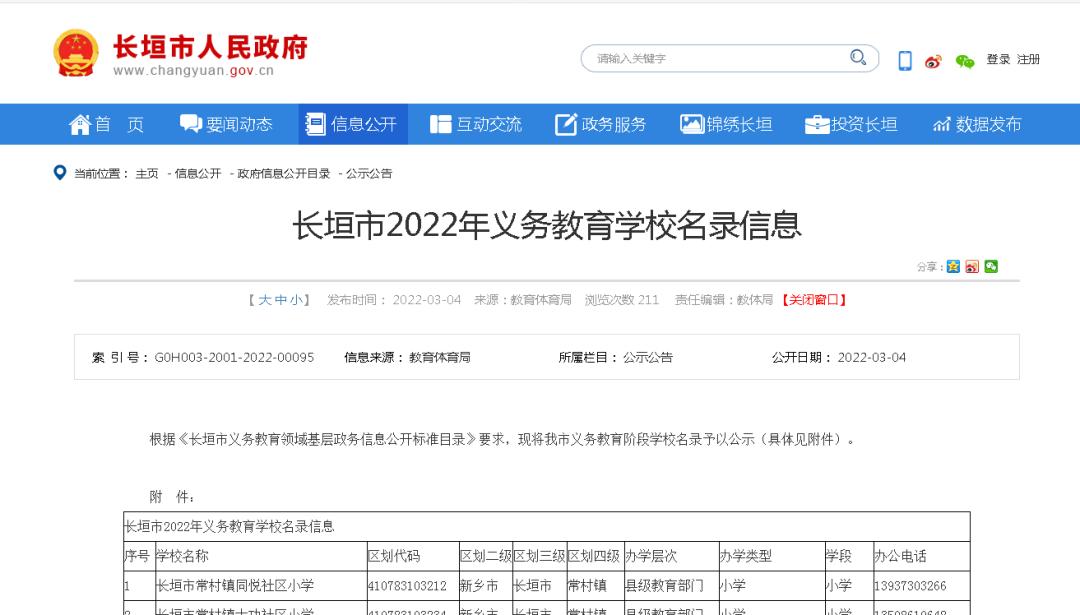Click the 【关闭窗口】 close window button
The height and width of the screenshot is (615, 1080).
pos(817,299)
